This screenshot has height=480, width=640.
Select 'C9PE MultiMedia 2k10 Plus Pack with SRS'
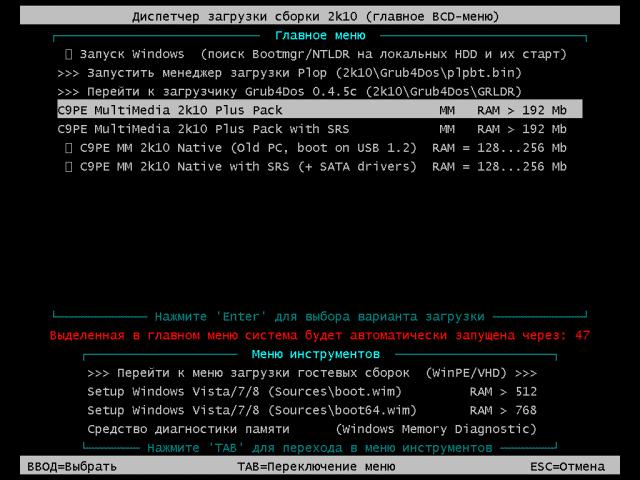320,129
